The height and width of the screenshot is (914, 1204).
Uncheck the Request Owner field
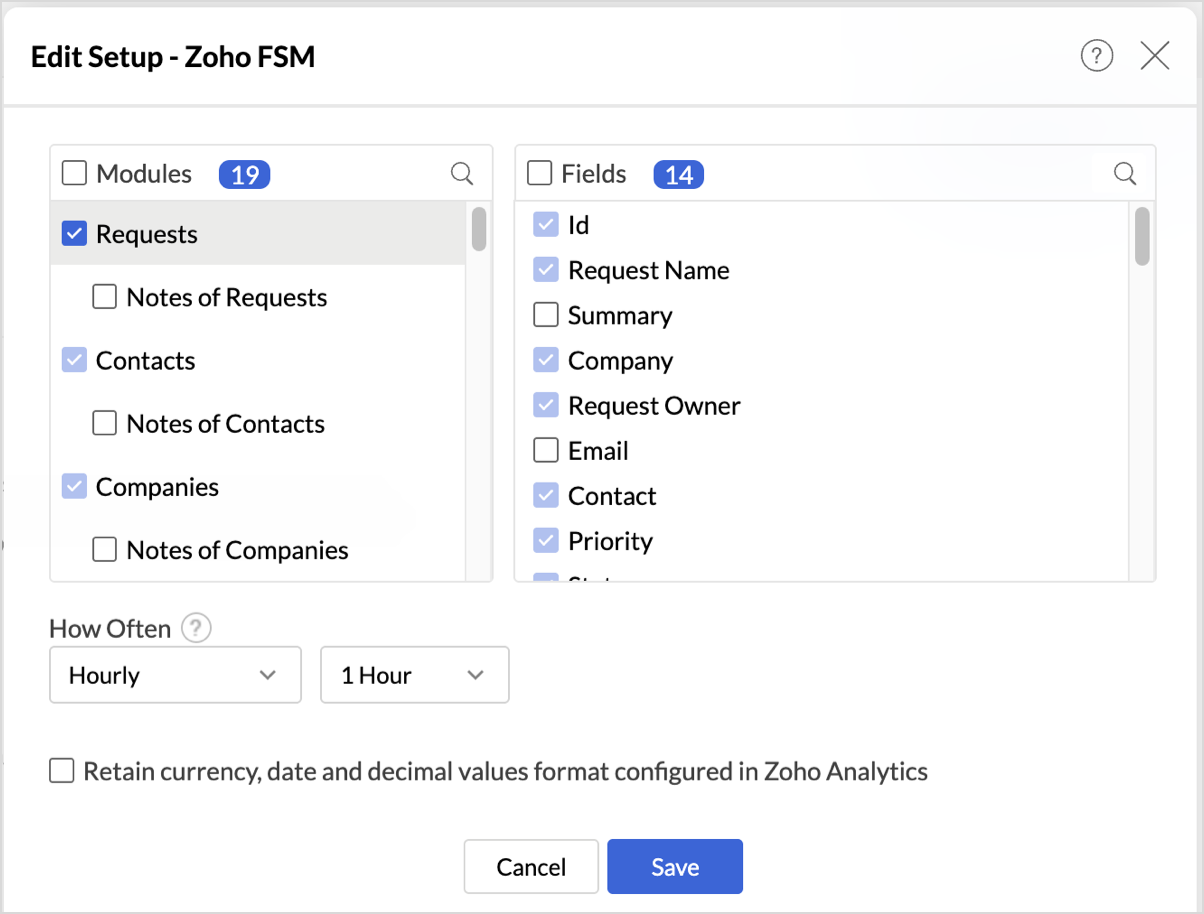coord(546,406)
